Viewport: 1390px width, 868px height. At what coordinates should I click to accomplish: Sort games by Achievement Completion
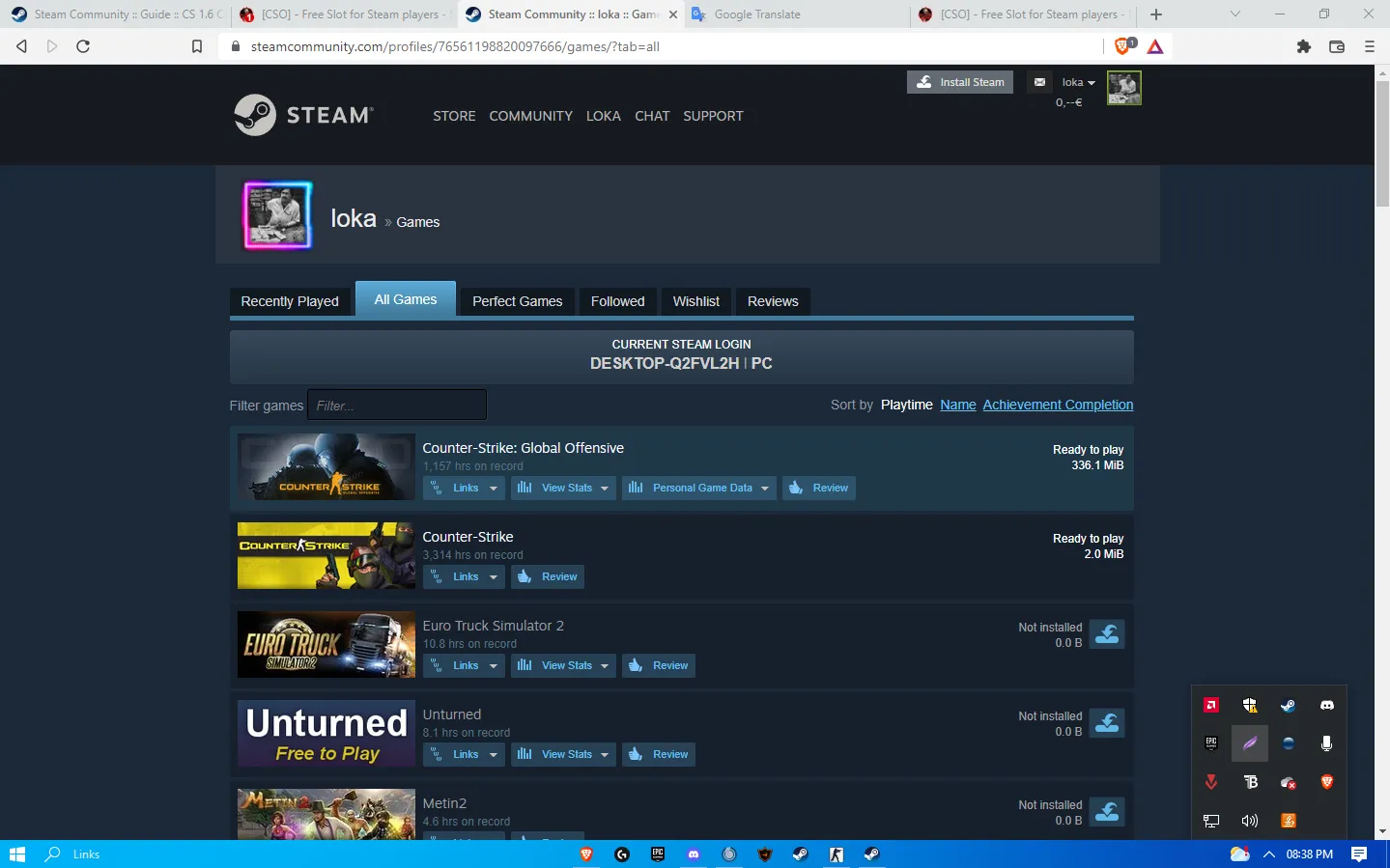(1058, 405)
